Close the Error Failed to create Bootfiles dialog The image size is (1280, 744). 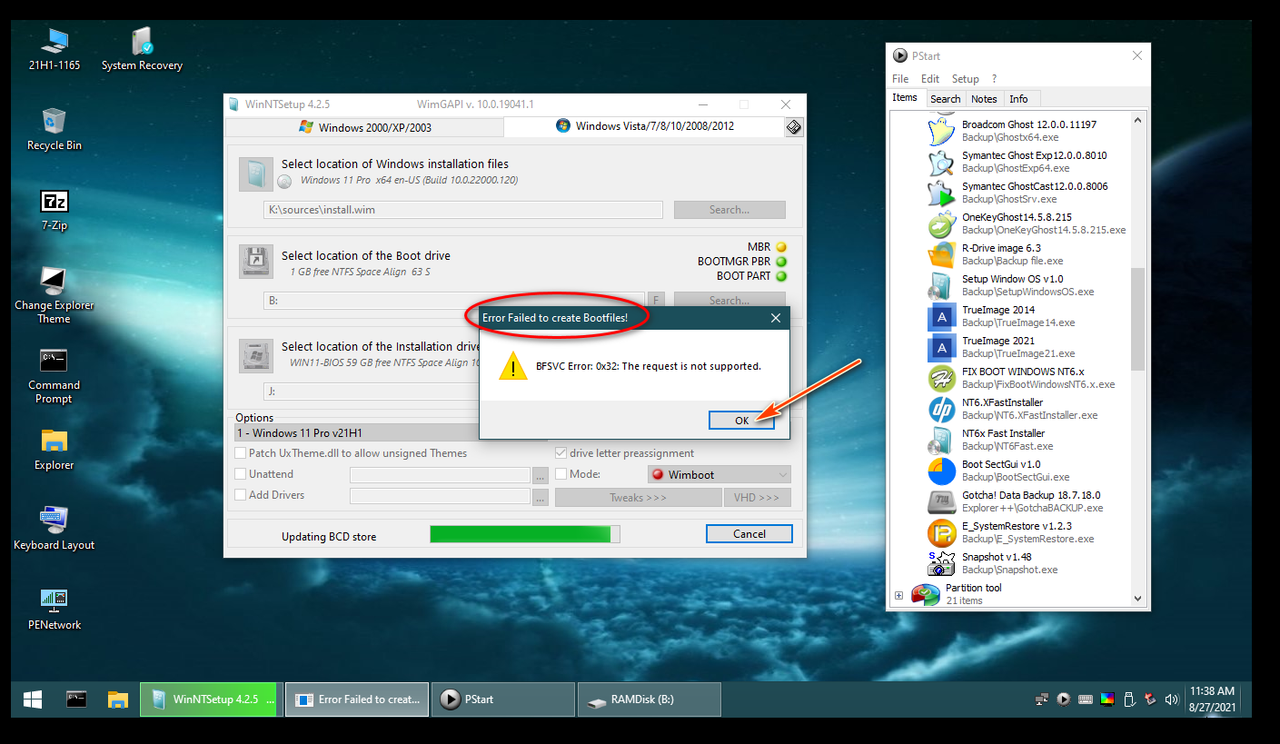(x=775, y=318)
